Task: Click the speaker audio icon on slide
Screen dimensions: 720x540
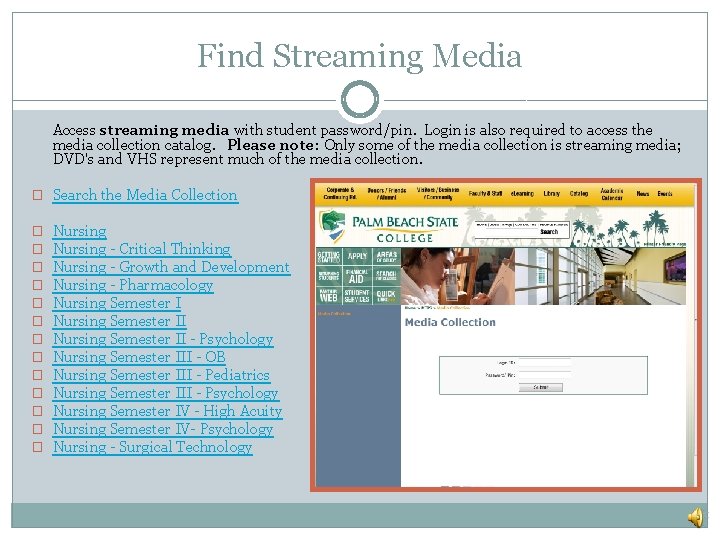Action: click(x=696, y=517)
